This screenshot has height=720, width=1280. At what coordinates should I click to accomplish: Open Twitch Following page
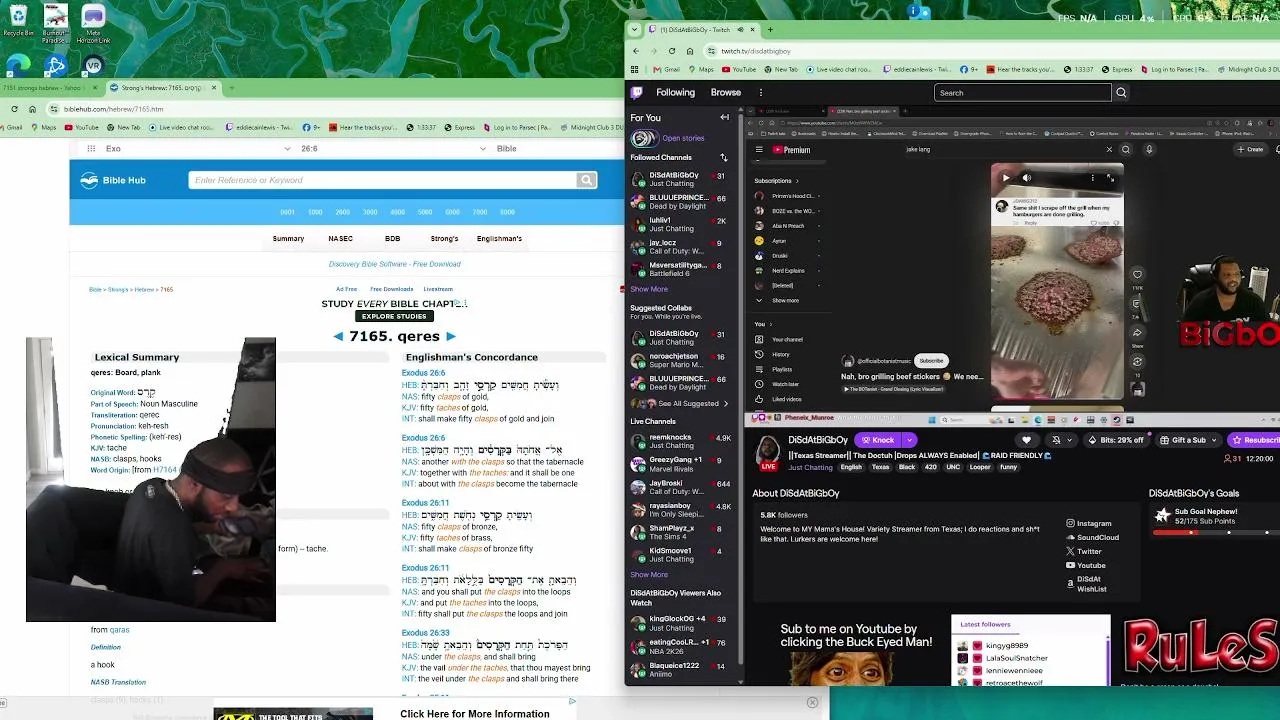675,93
